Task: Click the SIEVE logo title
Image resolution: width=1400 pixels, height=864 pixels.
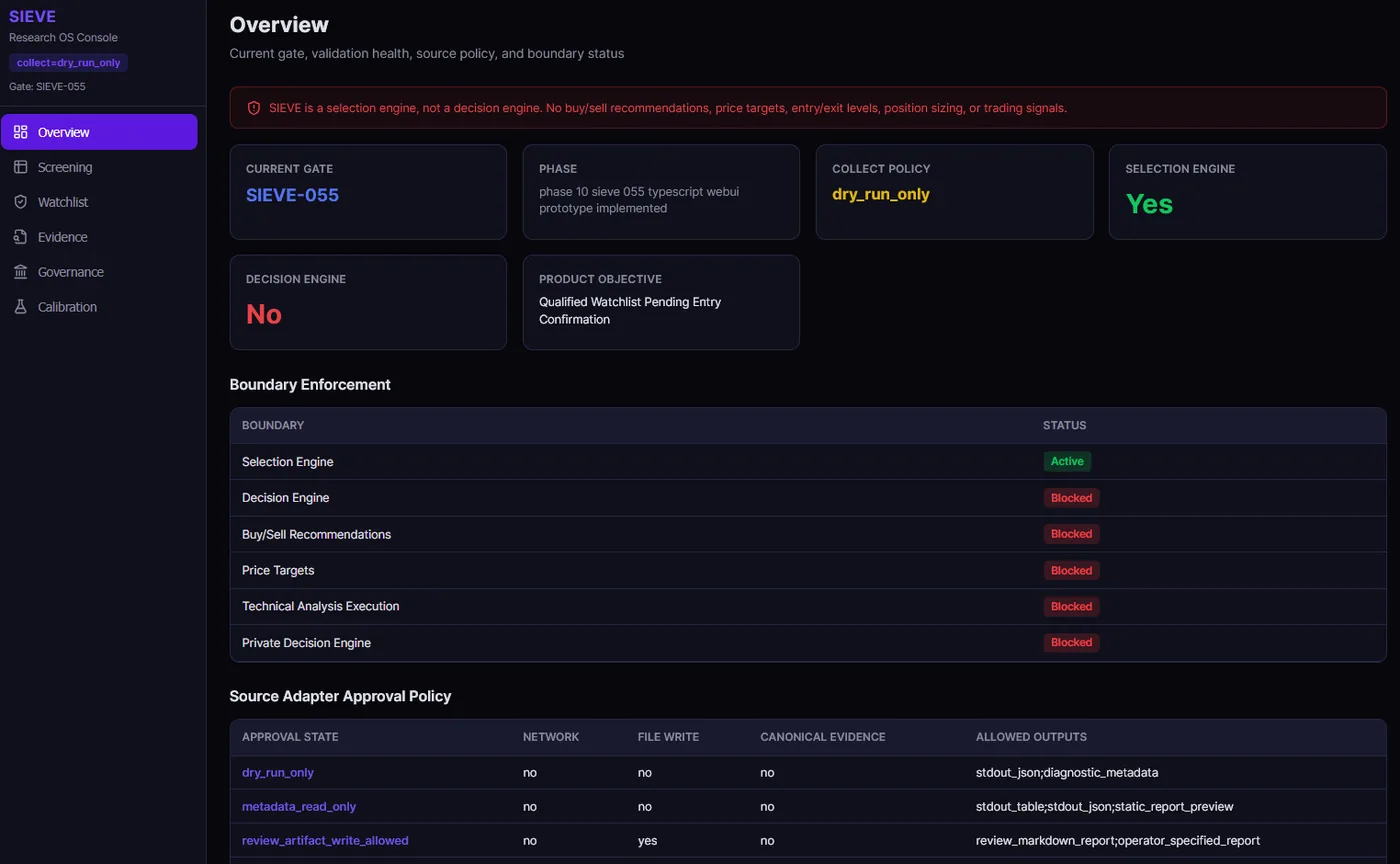Action: click(x=32, y=16)
